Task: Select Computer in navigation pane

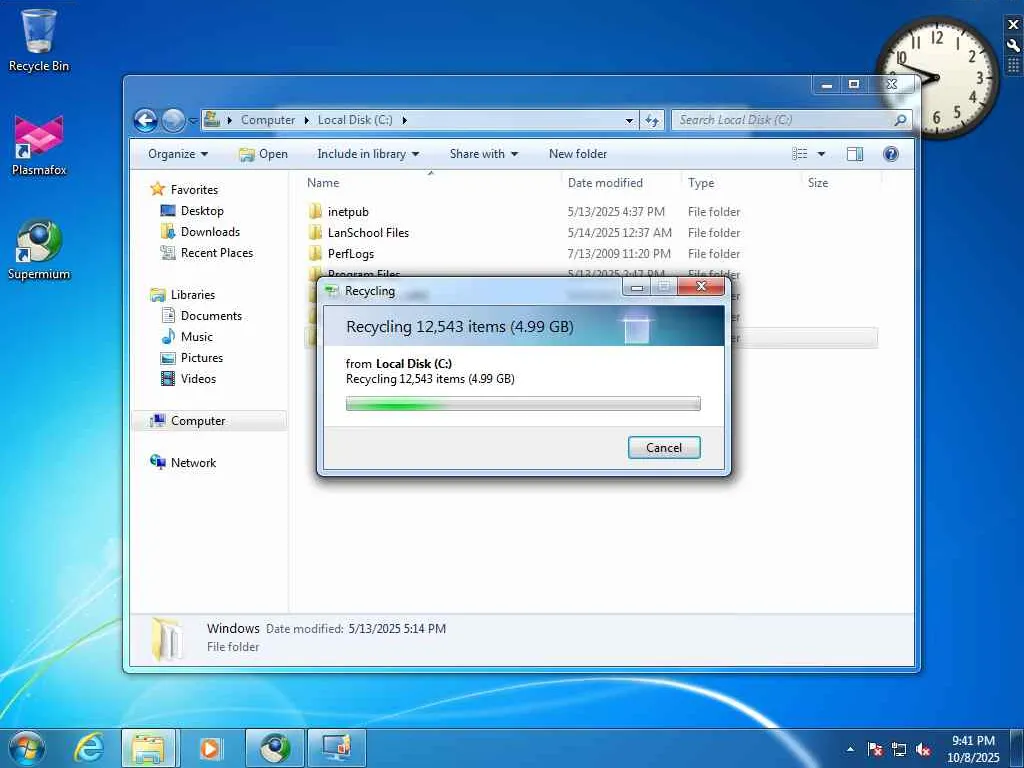Action: (198, 421)
